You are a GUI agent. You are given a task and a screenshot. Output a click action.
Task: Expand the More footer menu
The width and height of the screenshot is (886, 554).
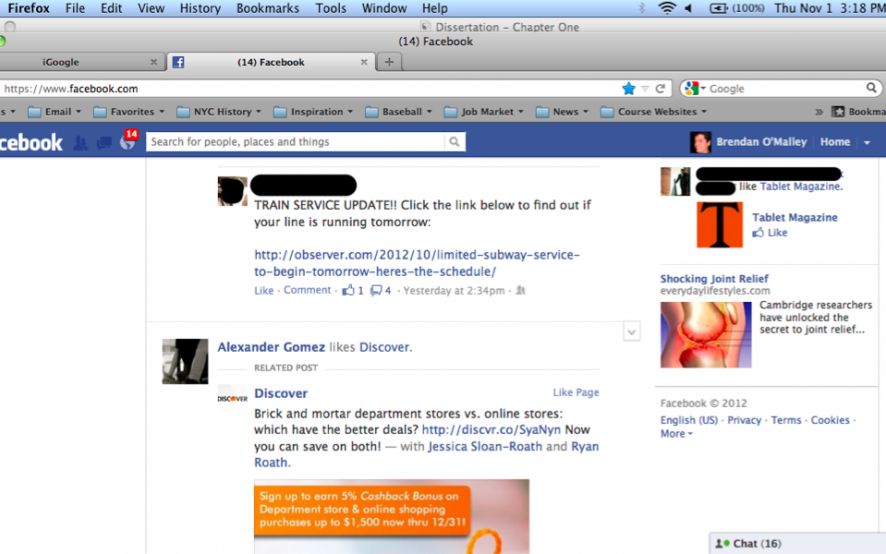(x=676, y=434)
